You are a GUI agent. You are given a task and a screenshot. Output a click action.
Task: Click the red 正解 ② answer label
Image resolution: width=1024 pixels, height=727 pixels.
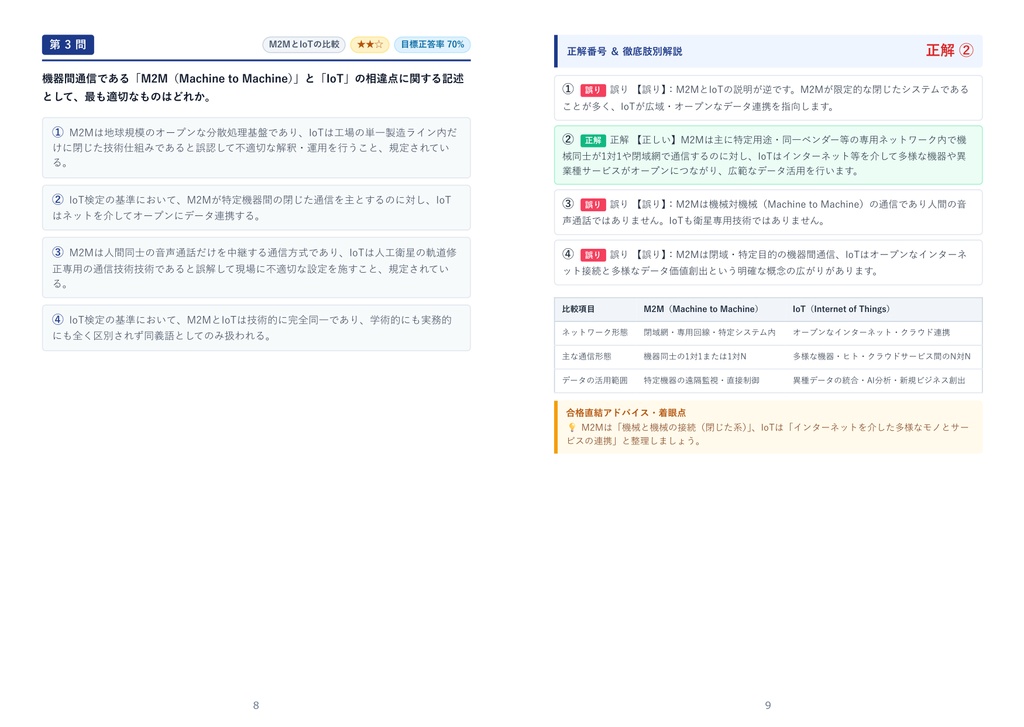(950, 50)
